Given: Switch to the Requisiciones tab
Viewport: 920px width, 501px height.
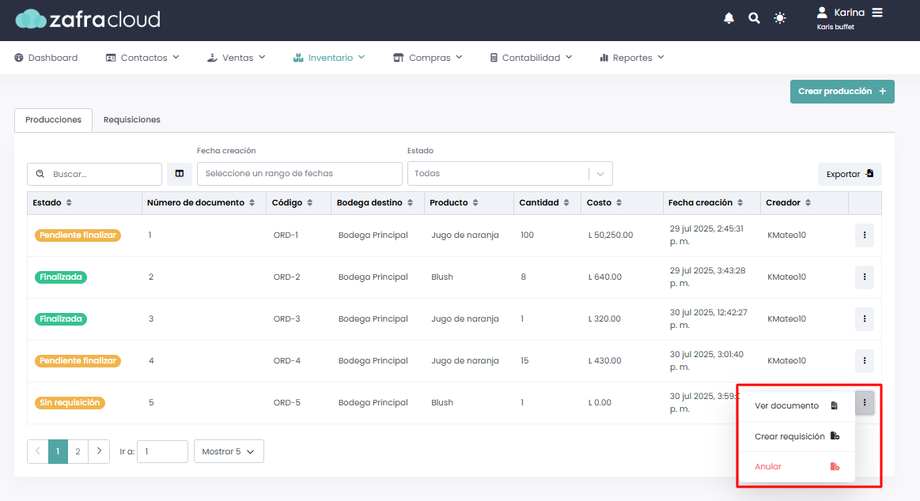Looking at the screenshot, I should 132,120.
